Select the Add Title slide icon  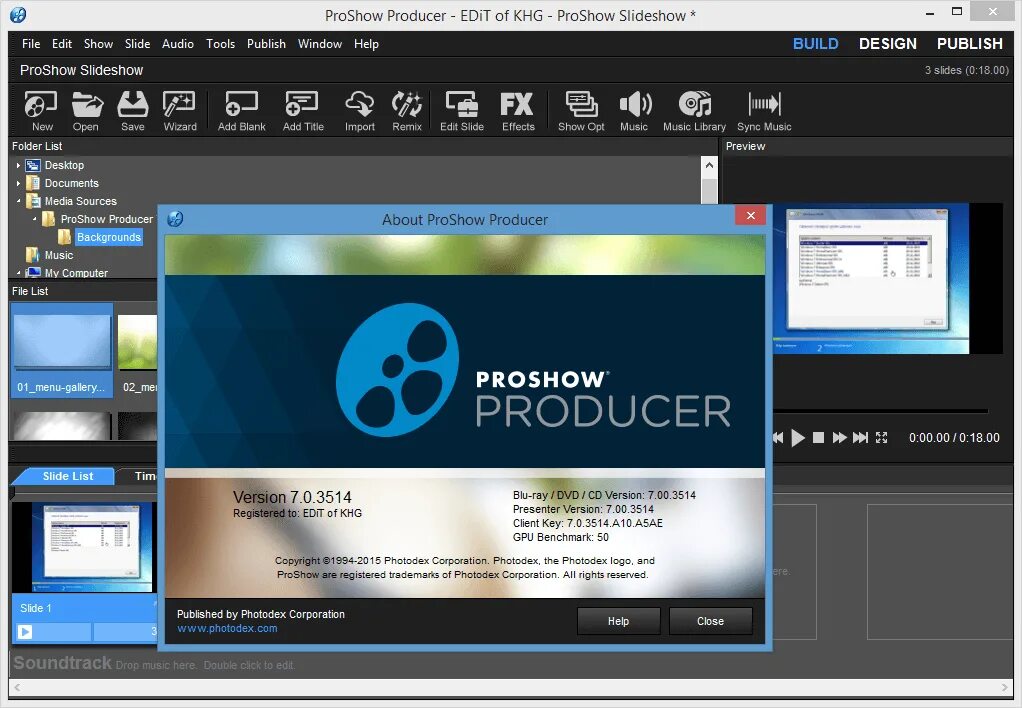[x=302, y=110]
